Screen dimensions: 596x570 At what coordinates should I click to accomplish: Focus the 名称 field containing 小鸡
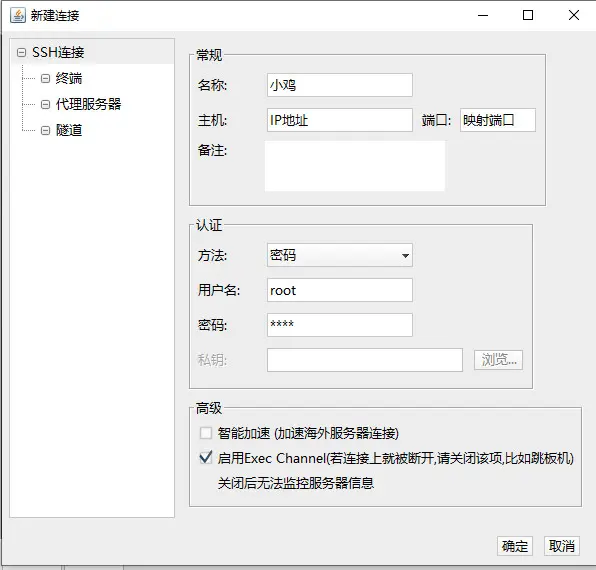pos(339,85)
